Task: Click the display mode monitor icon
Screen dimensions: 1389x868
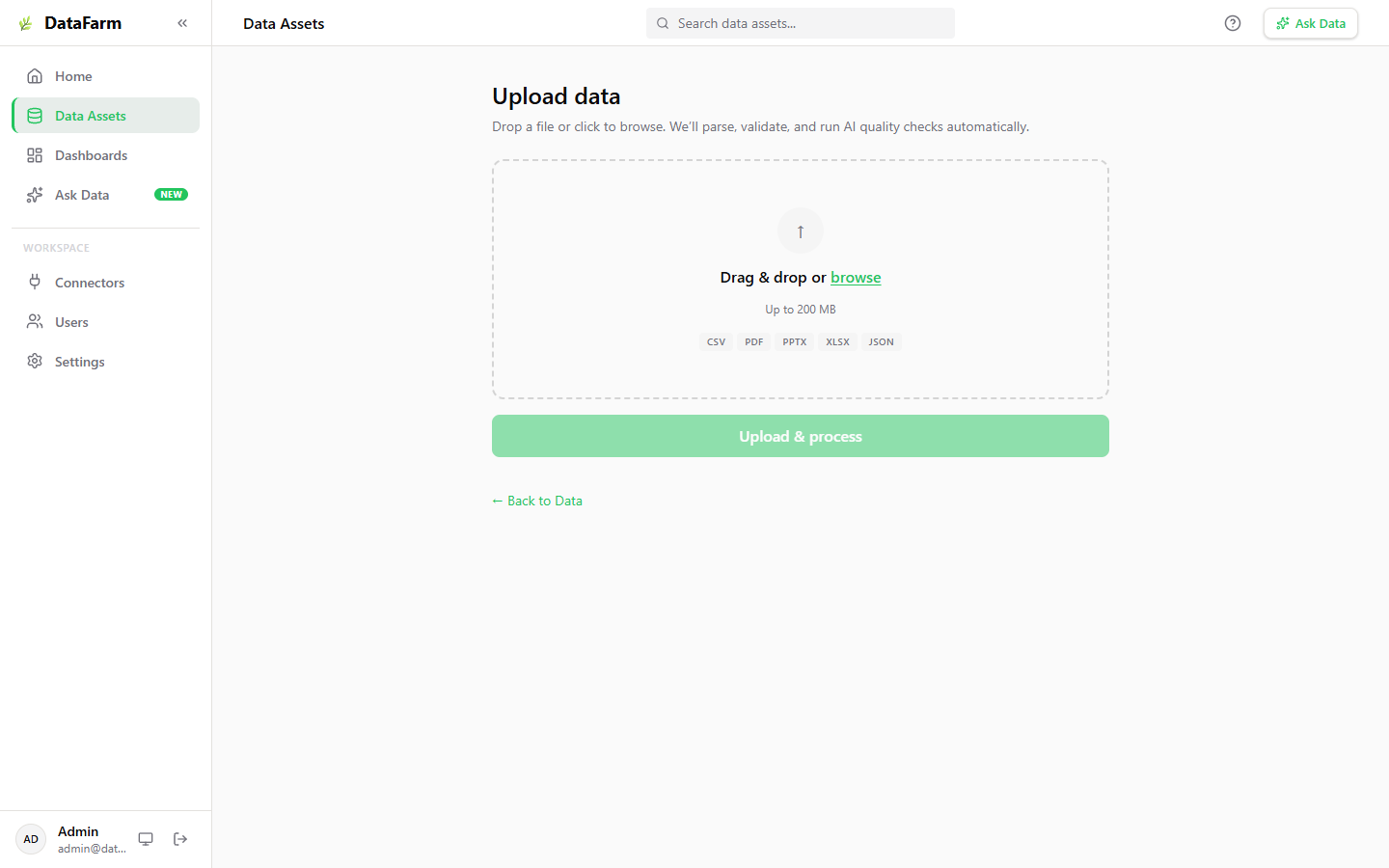Action: coord(146,838)
